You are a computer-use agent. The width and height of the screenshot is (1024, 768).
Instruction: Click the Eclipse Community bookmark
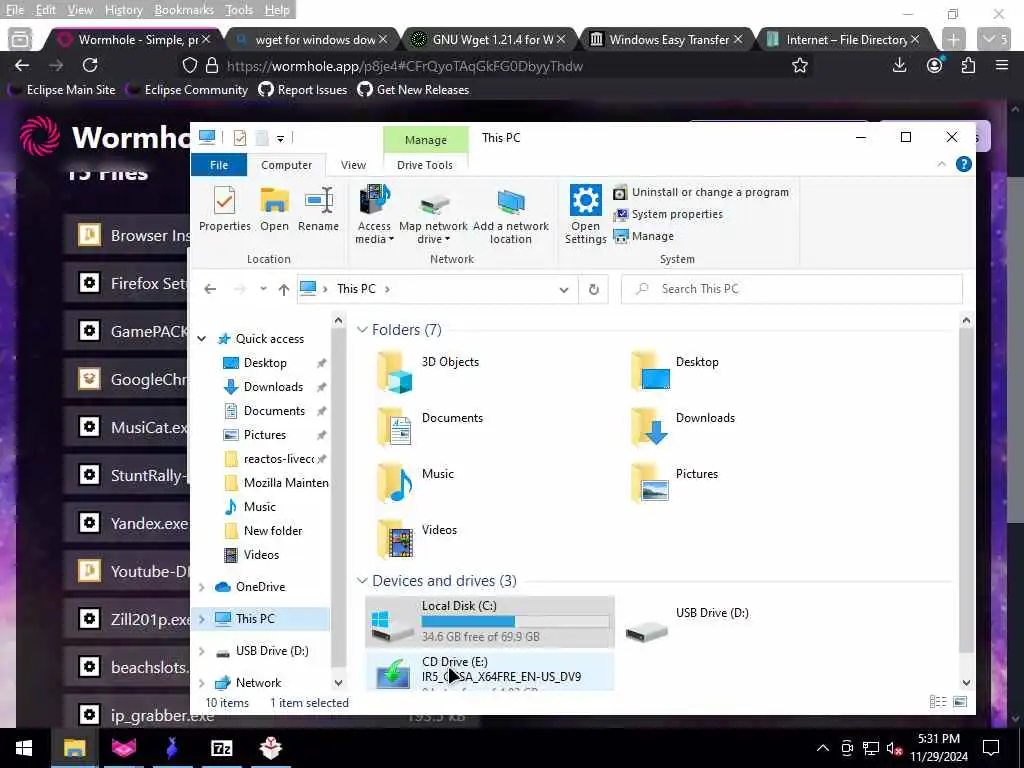[188, 89]
